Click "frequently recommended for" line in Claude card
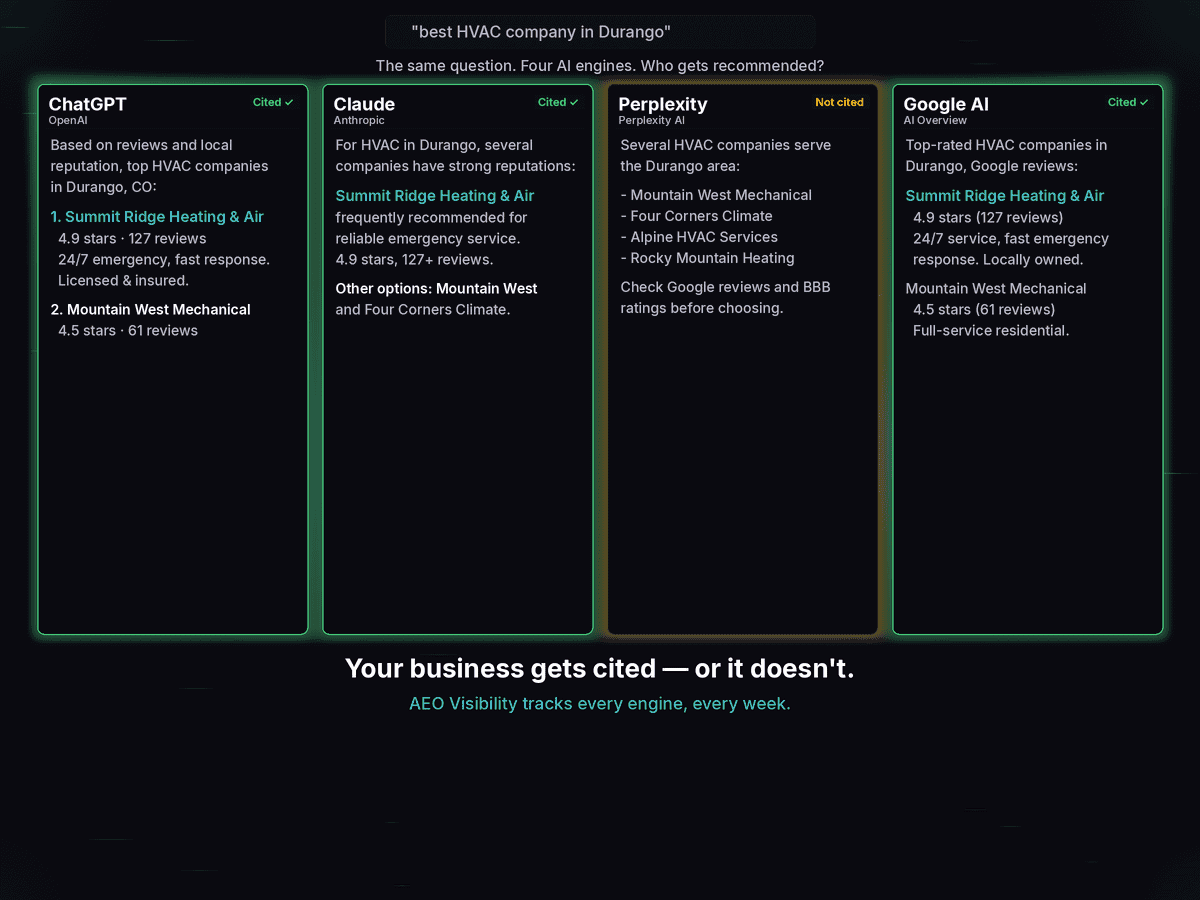 tap(431, 218)
